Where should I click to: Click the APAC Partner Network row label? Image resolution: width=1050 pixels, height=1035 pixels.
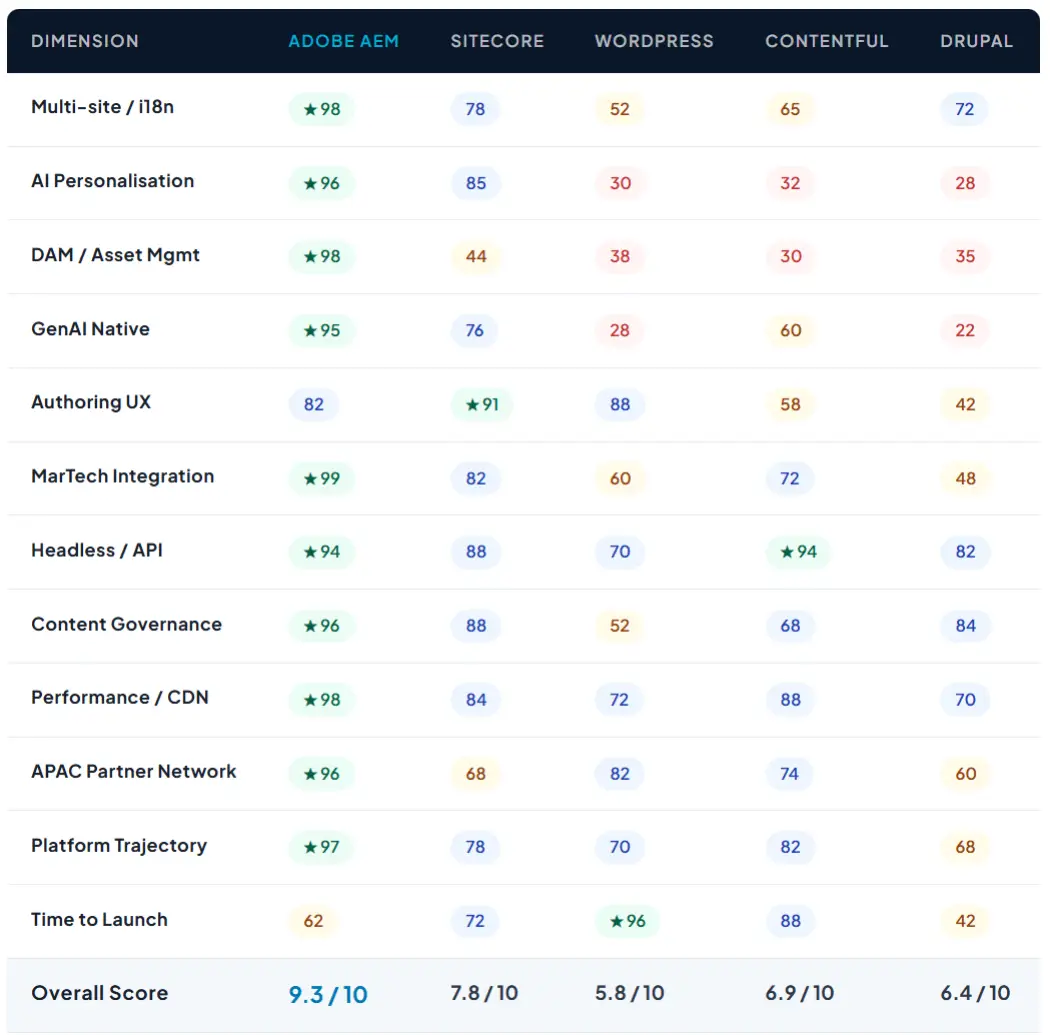point(133,771)
